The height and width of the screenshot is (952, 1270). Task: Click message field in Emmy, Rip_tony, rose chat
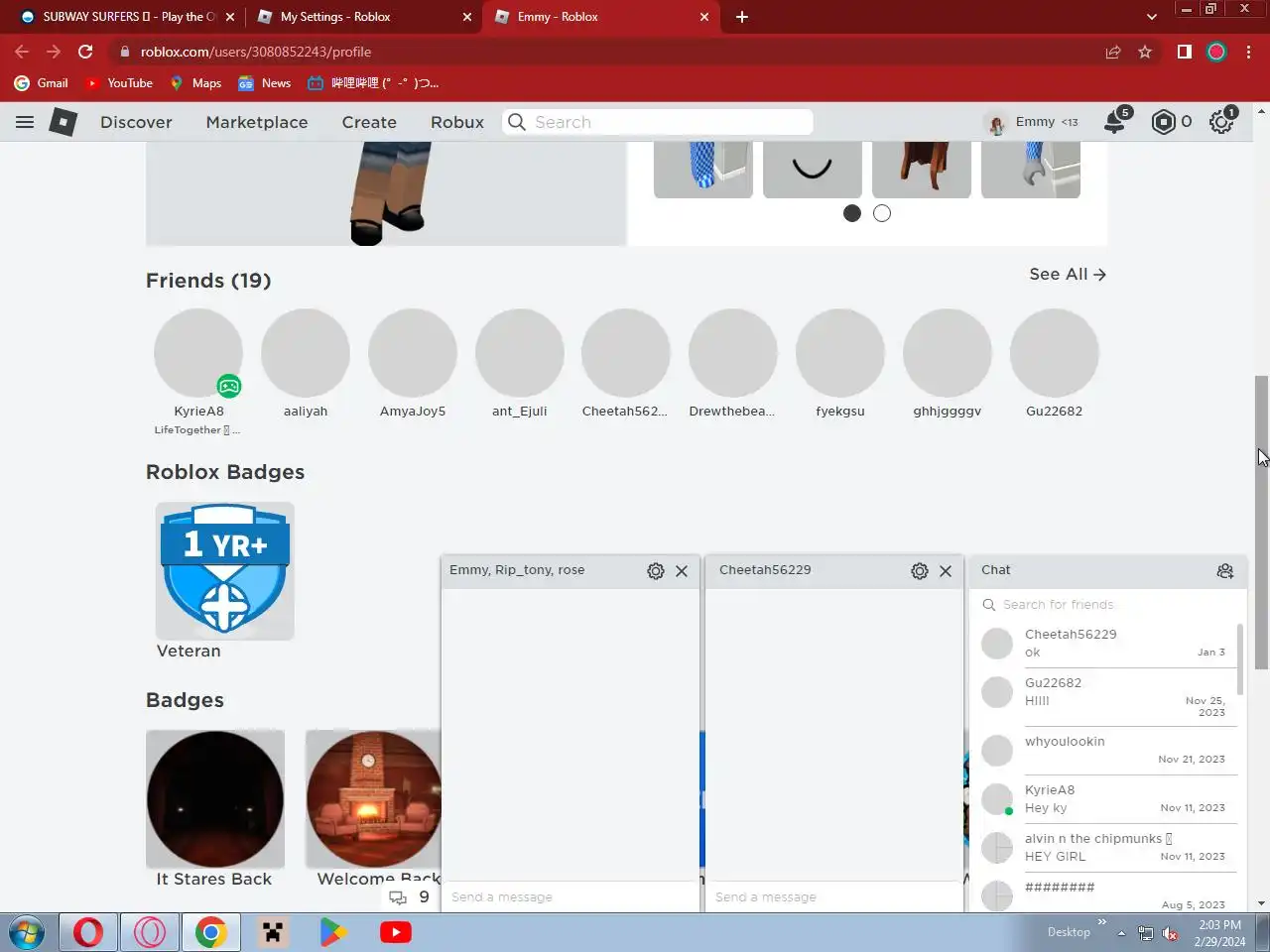(x=570, y=897)
